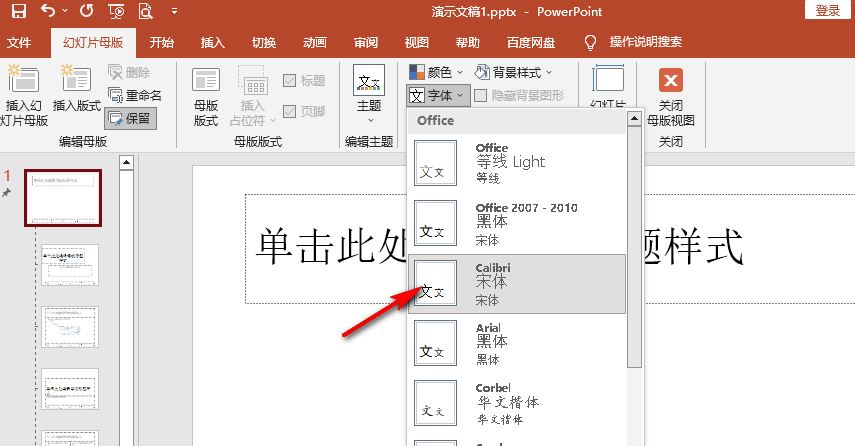Expand the Background Styles dropdown

[x=514, y=72]
